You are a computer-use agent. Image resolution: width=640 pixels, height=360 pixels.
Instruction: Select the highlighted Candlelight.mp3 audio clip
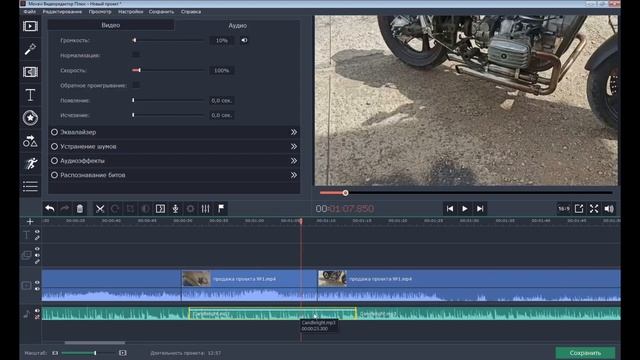point(272,313)
